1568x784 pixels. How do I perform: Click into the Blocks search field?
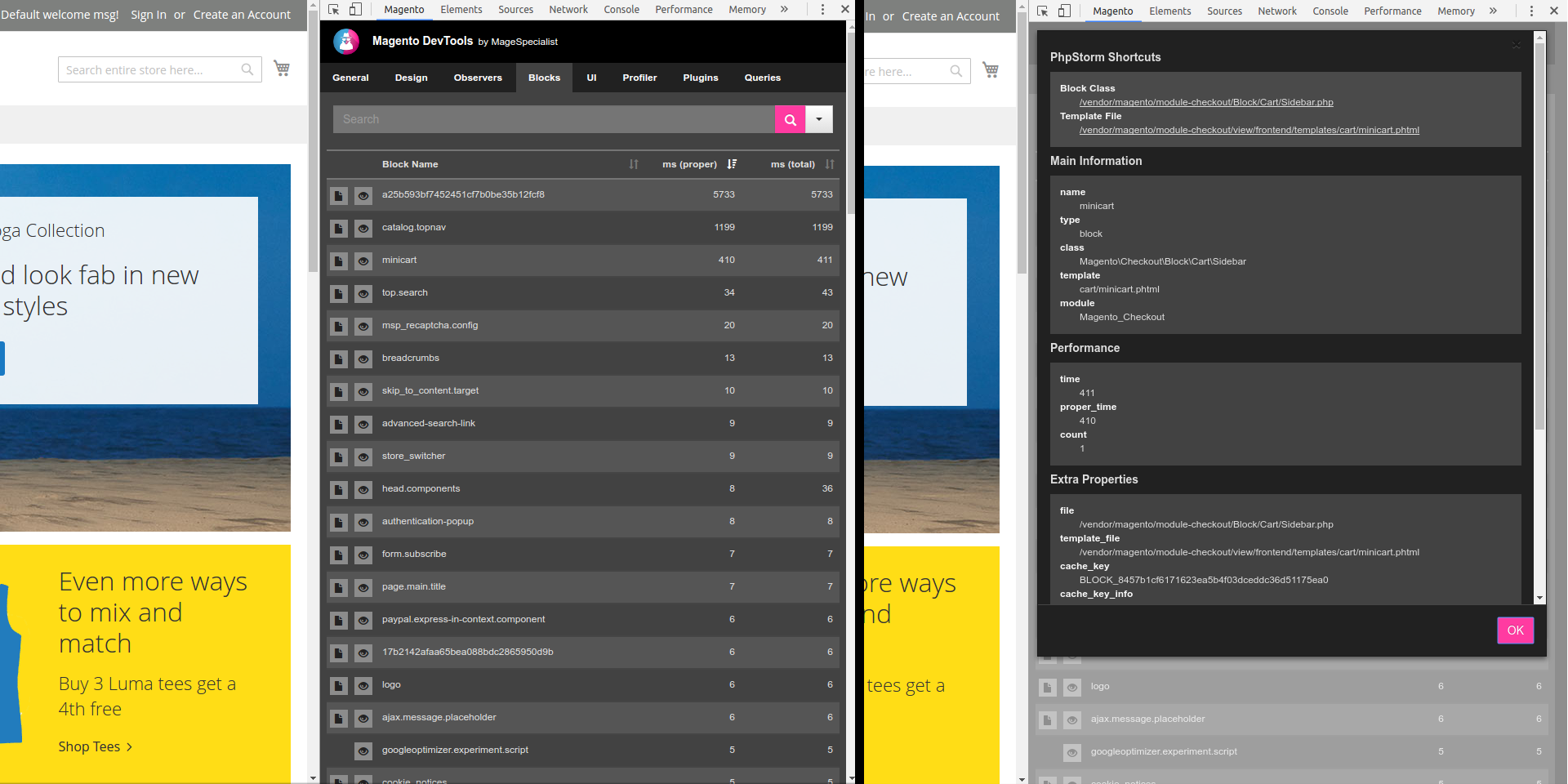554,119
